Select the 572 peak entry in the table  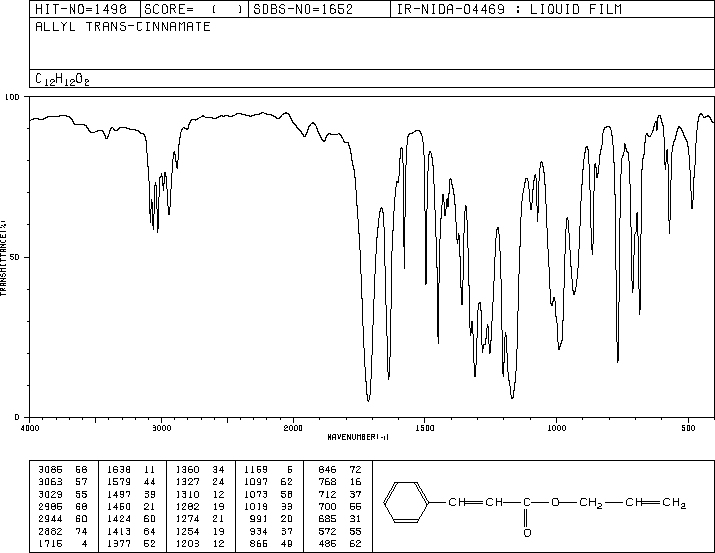[340, 531]
